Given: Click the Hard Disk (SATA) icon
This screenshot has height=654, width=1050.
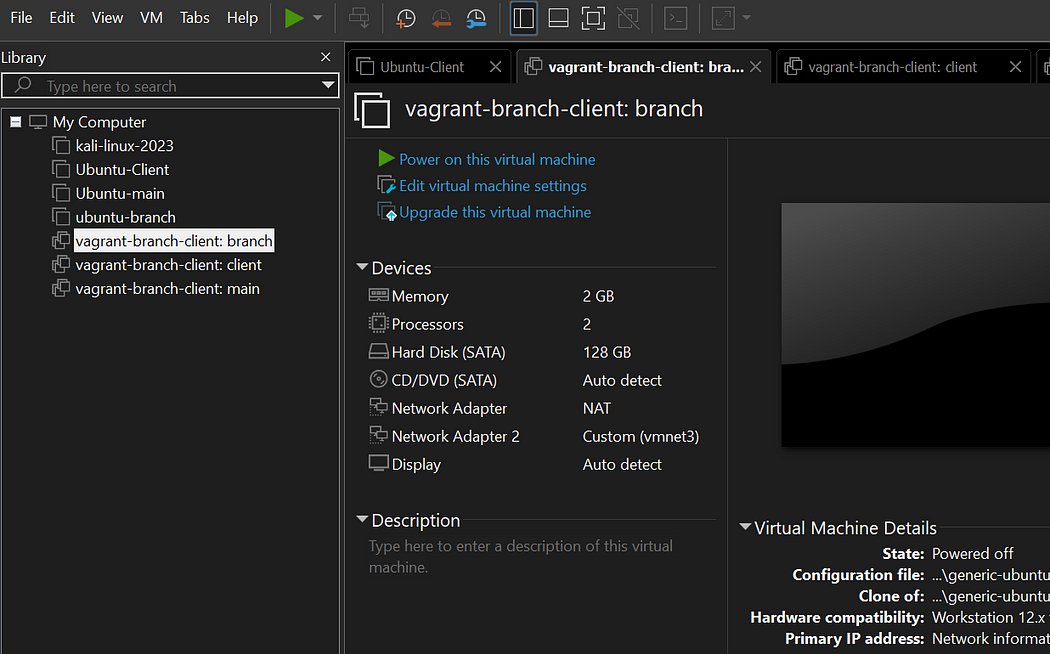Looking at the screenshot, I should 378,351.
